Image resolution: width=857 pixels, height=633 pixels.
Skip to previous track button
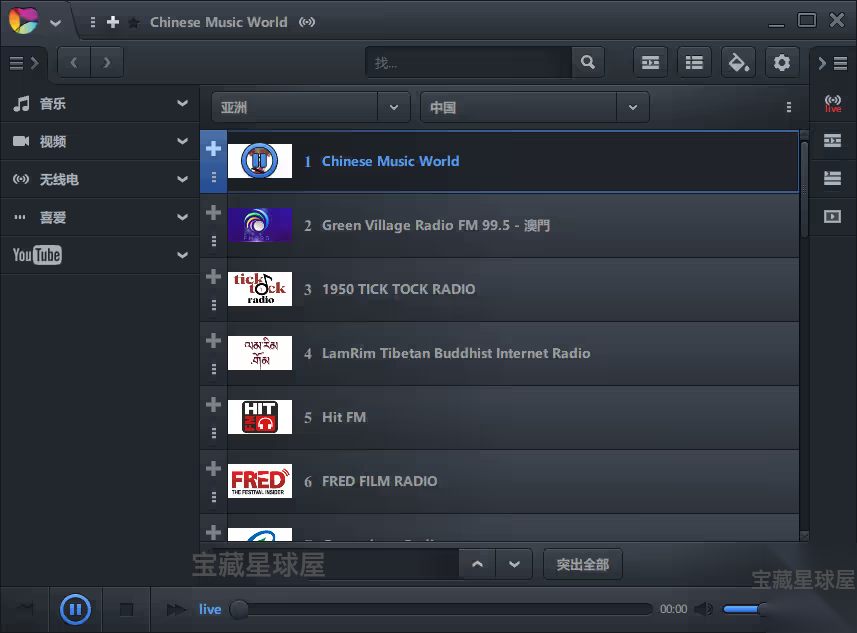point(25,609)
